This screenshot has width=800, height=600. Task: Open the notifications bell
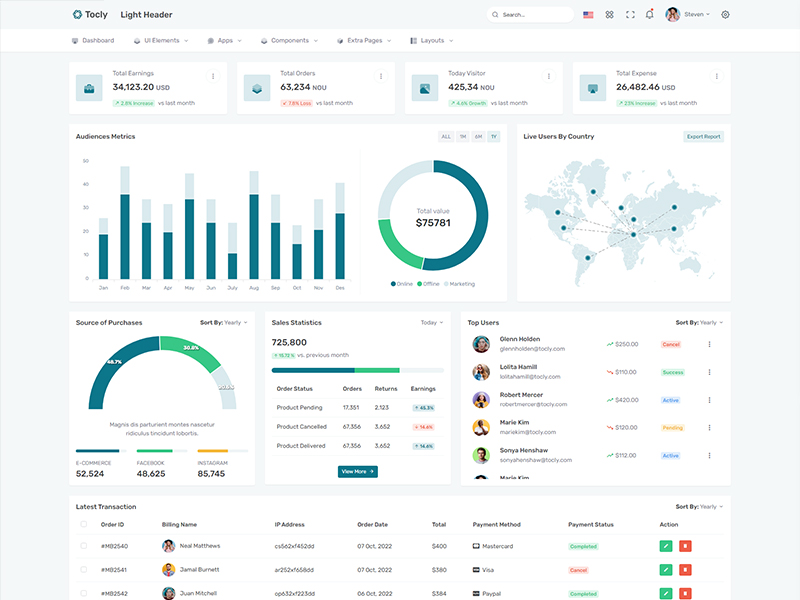649,14
